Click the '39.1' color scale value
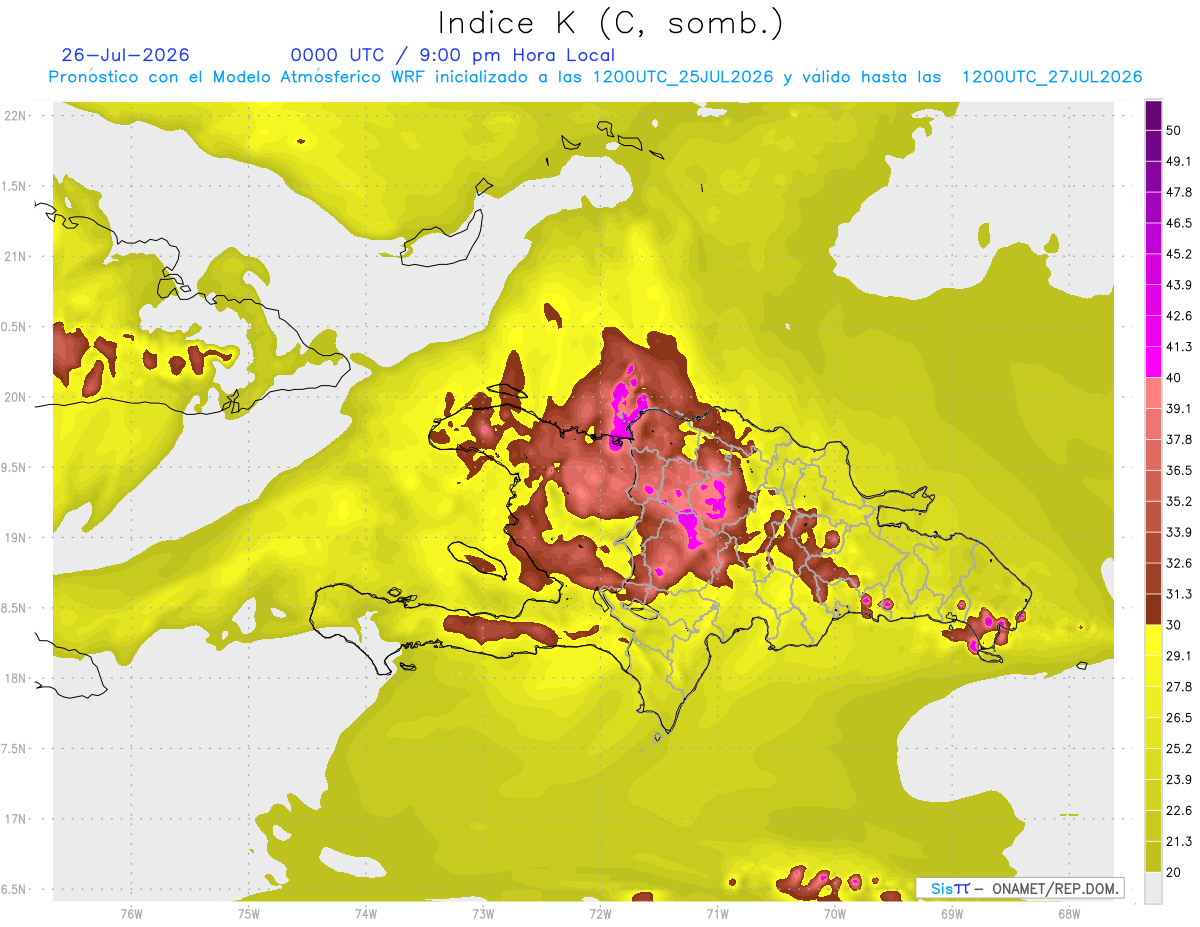The image size is (1200, 927). point(1179,408)
